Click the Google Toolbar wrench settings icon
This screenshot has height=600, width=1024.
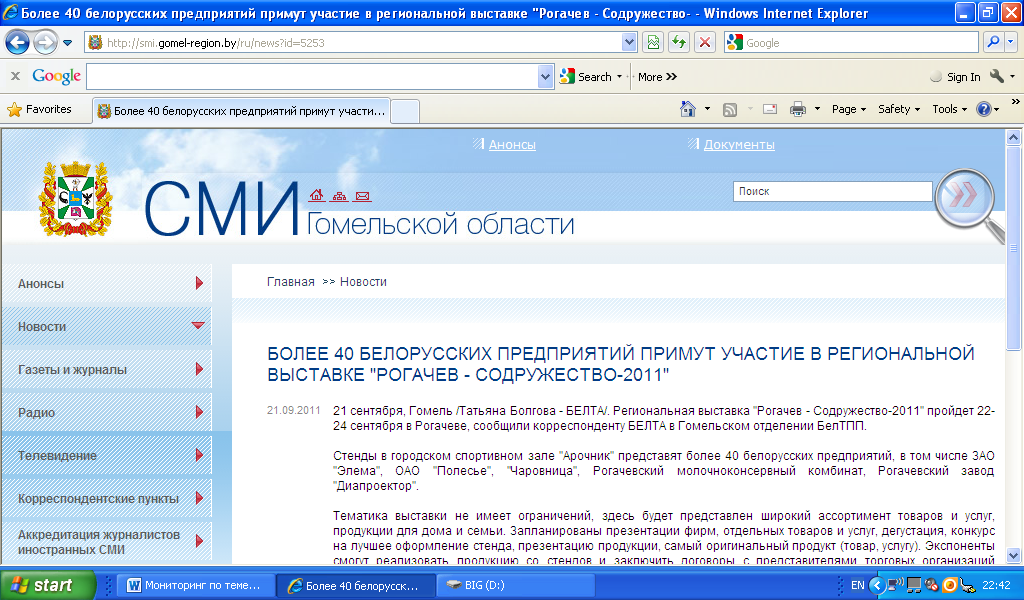[x=996, y=77]
